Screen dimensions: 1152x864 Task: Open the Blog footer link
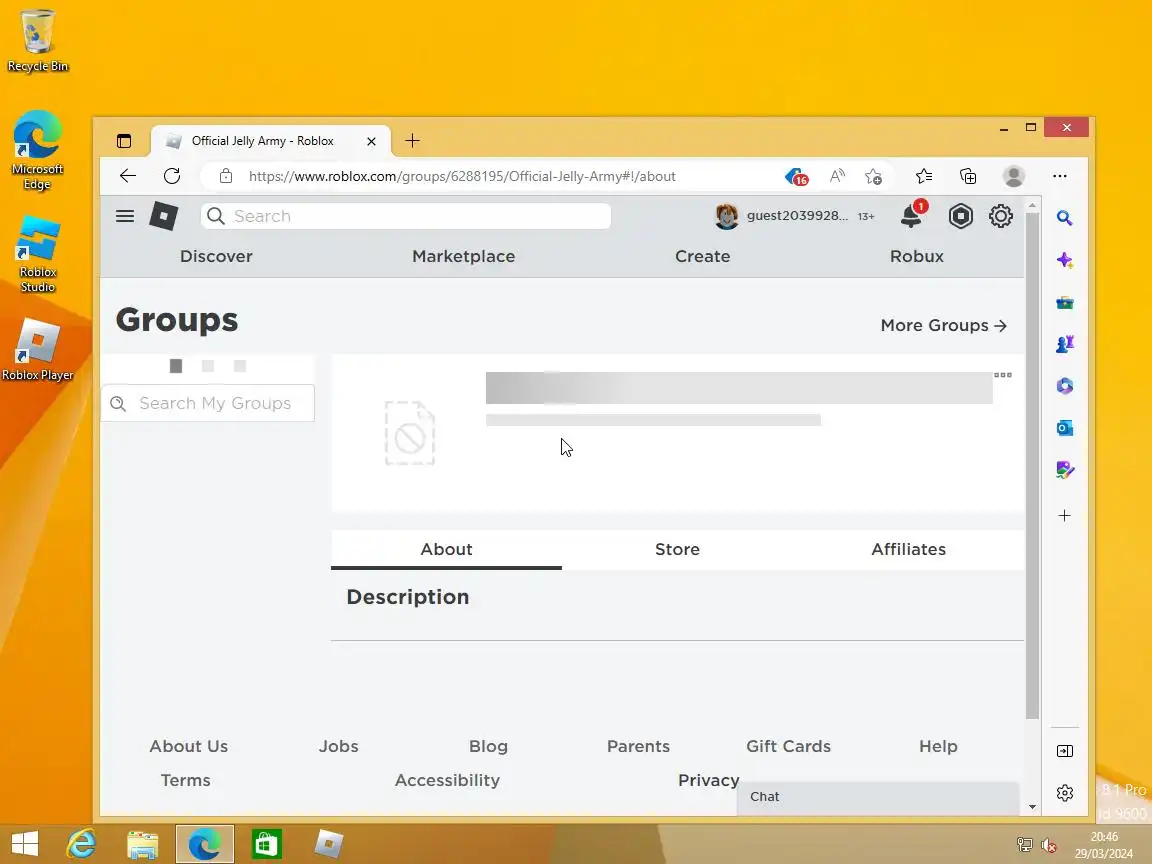coord(489,746)
